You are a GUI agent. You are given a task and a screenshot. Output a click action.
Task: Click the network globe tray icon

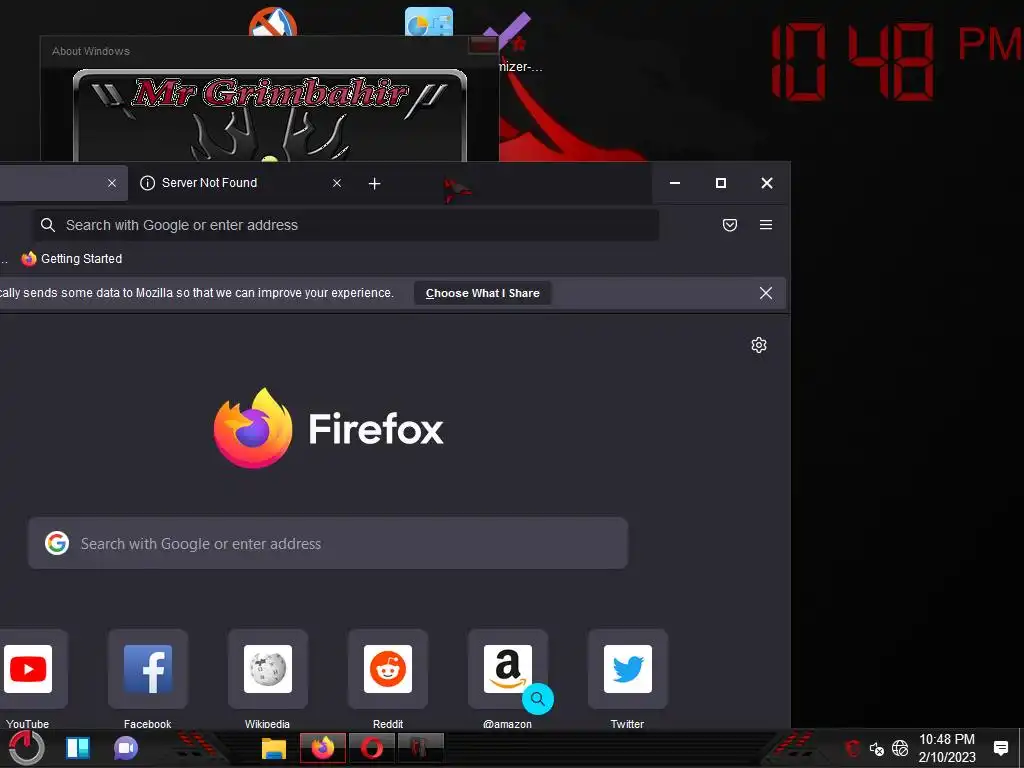point(901,748)
